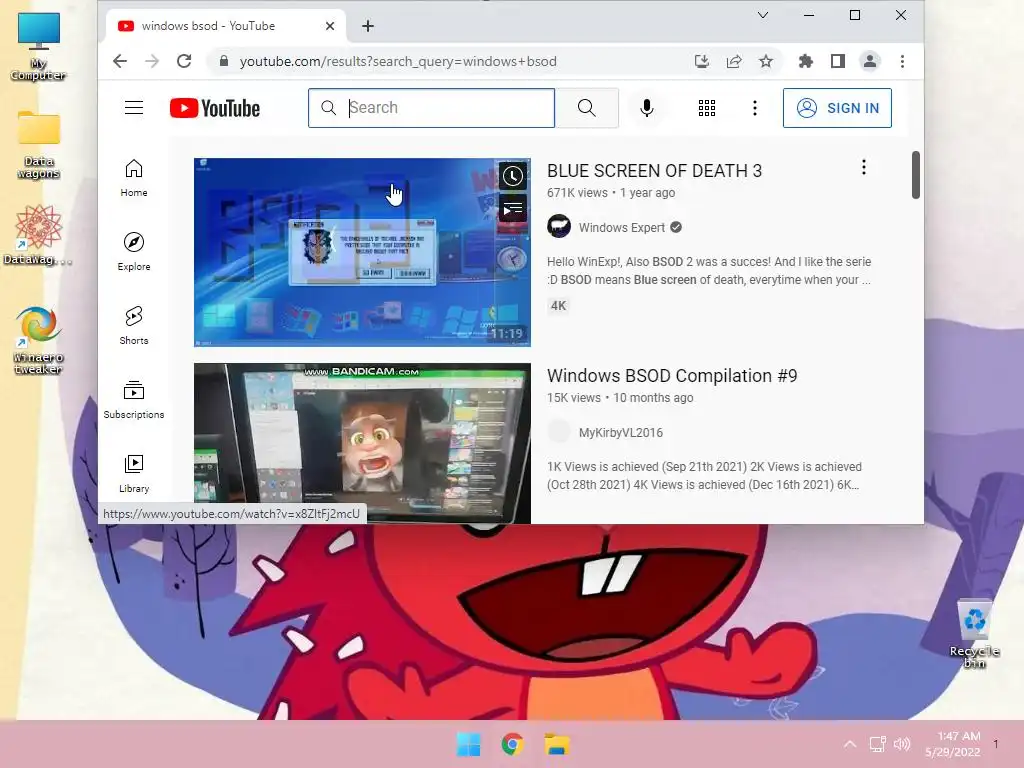The width and height of the screenshot is (1024, 768).
Task: Open File Explorer from taskbar
Action: tap(557, 744)
